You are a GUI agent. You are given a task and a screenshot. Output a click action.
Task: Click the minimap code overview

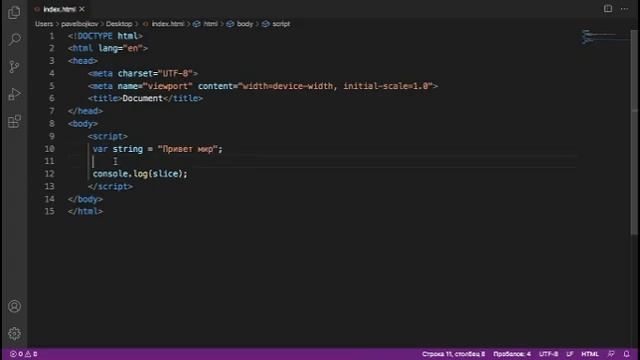tap(605, 38)
